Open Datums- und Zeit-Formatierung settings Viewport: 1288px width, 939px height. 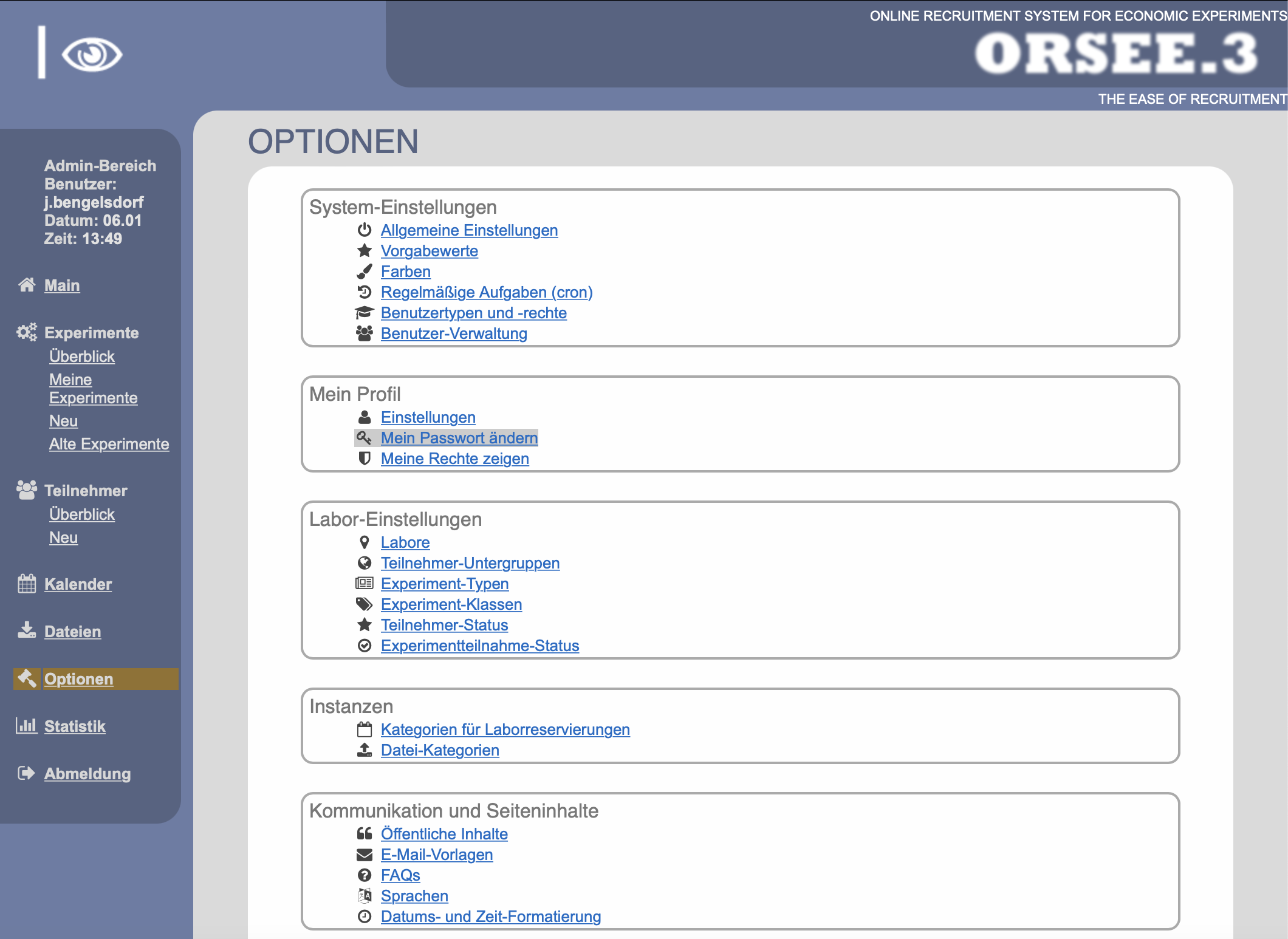coord(490,917)
